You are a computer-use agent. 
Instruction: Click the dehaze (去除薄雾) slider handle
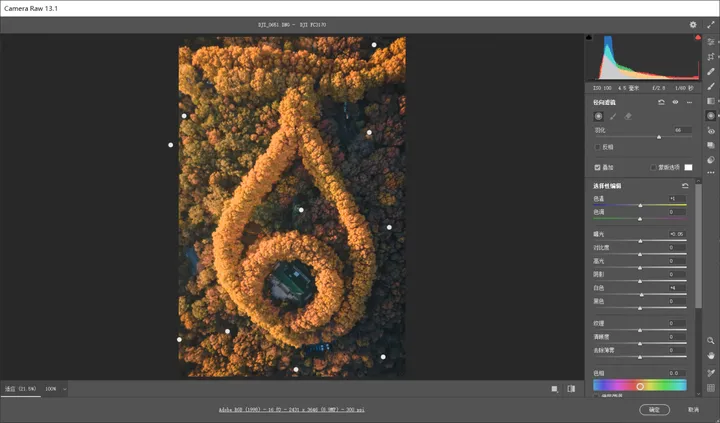coord(640,357)
